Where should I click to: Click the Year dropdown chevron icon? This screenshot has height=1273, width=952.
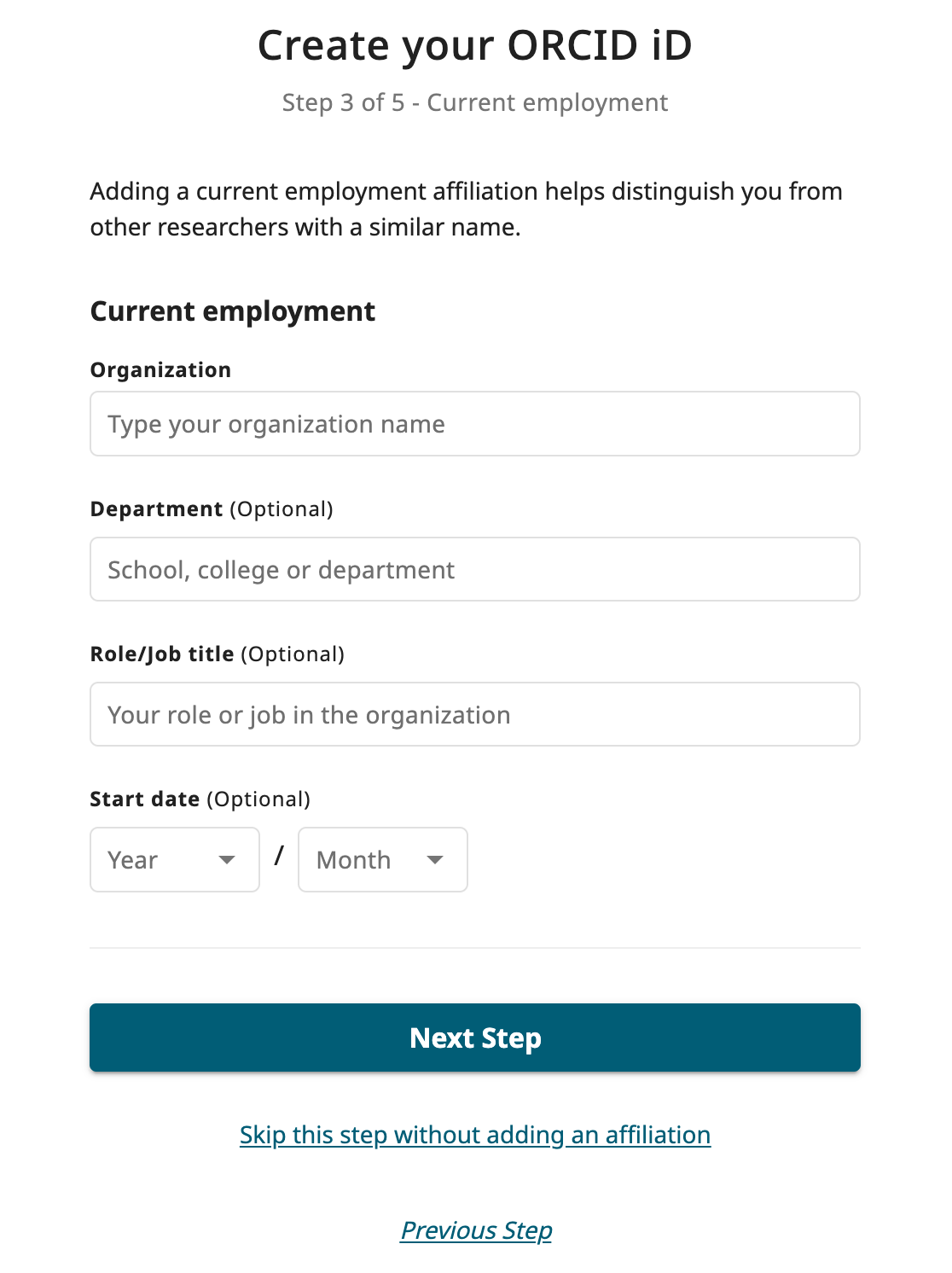tap(229, 859)
